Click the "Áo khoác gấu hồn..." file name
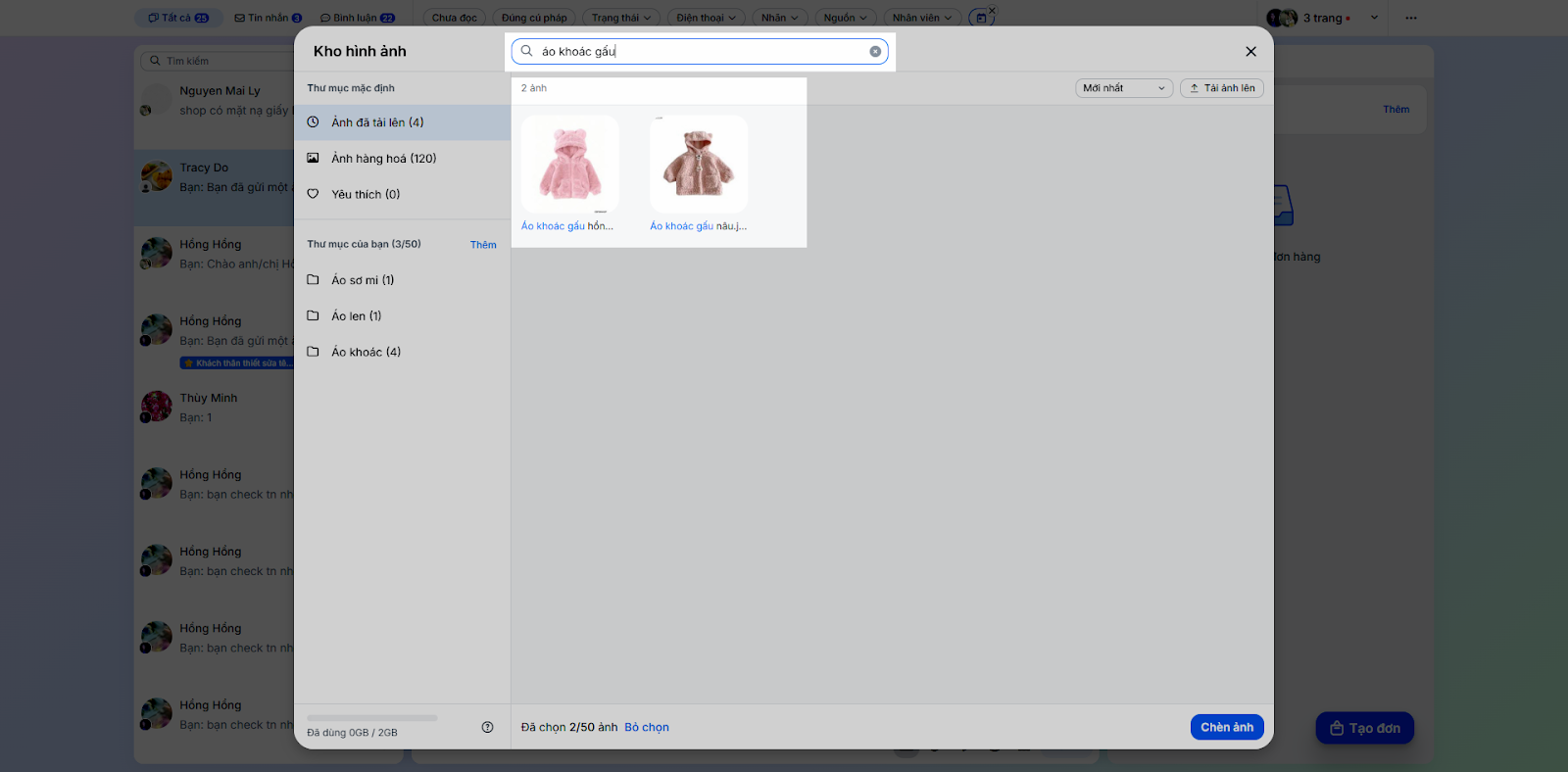Image resolution: width=1568 pixels, height=772 pixels. [567, 226]
